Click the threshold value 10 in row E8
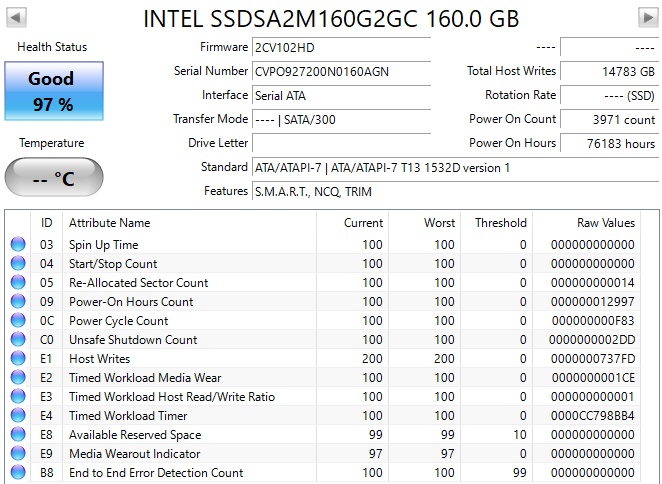This screenshot has width=662, height=484. pos(520,435)
